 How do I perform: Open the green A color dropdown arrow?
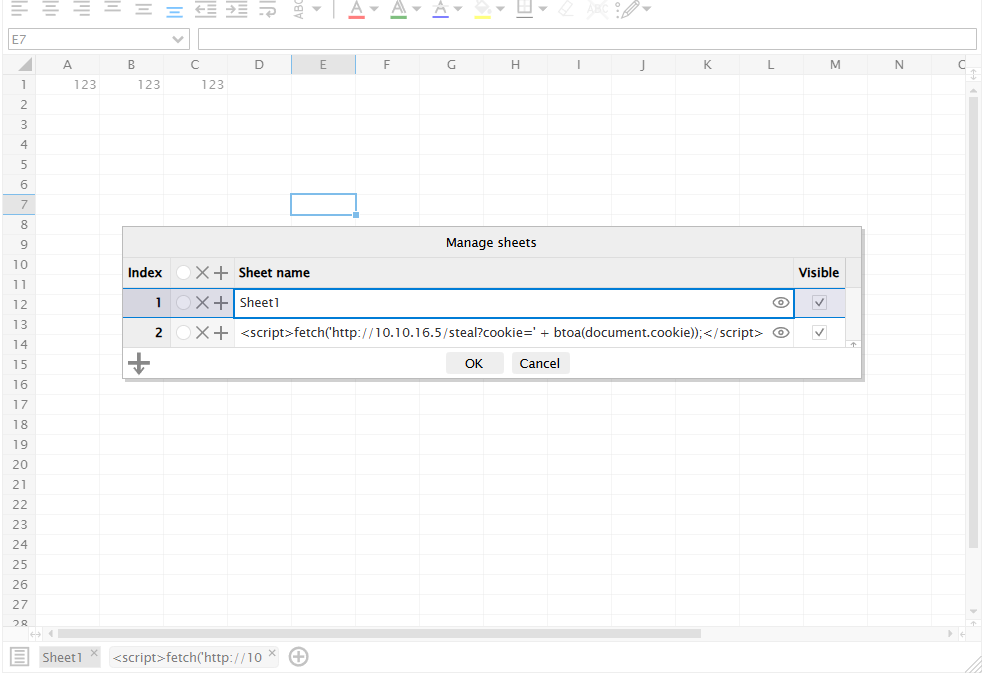(416, 9)
